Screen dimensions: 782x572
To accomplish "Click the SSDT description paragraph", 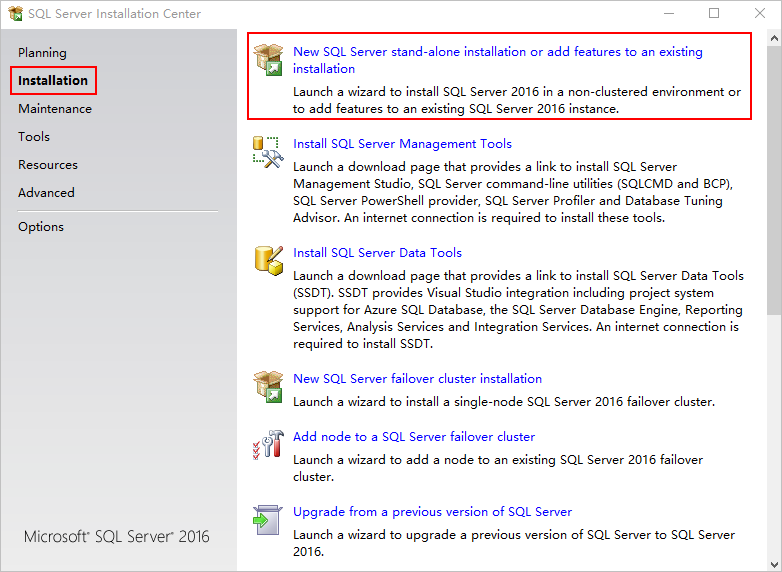I will click(x=518, y=310).
